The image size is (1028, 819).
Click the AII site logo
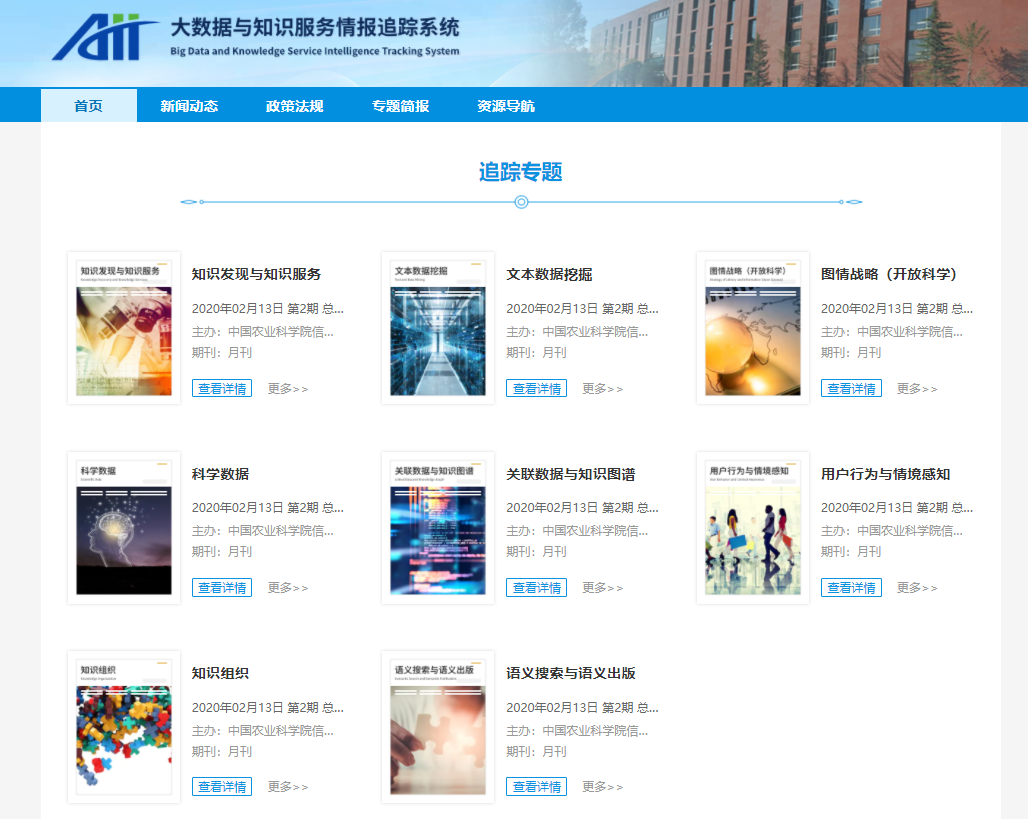(x=105, y=38)
